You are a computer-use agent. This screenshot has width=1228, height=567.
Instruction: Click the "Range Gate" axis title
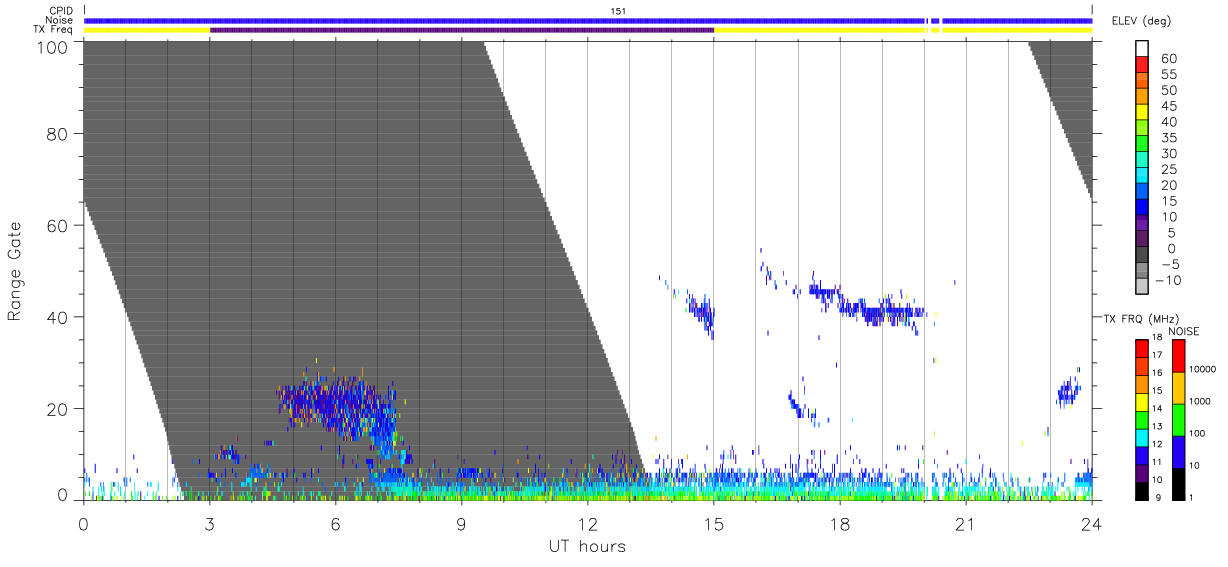tap(15, 272)
